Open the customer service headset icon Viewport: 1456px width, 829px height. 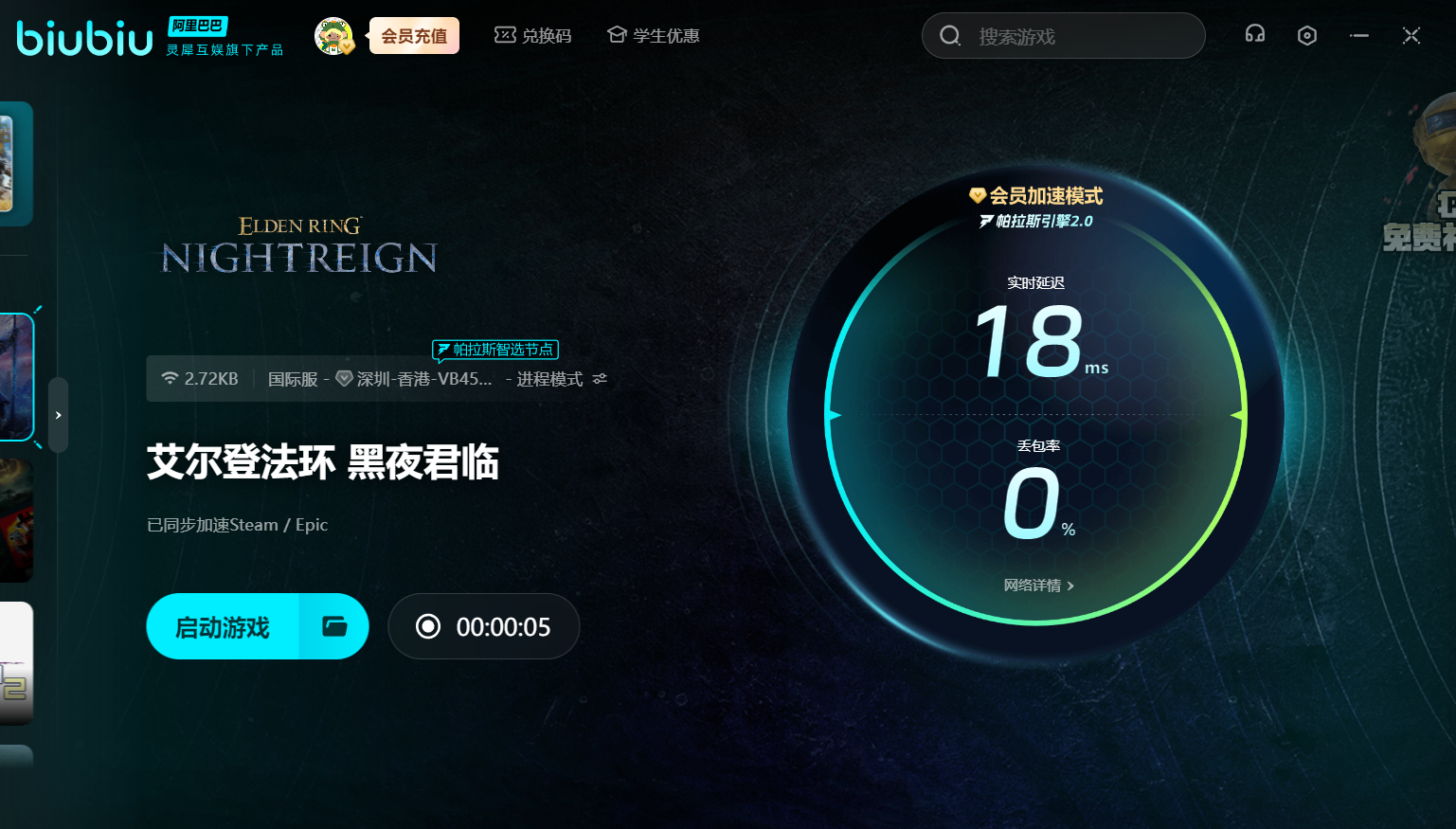[1254, 35]
